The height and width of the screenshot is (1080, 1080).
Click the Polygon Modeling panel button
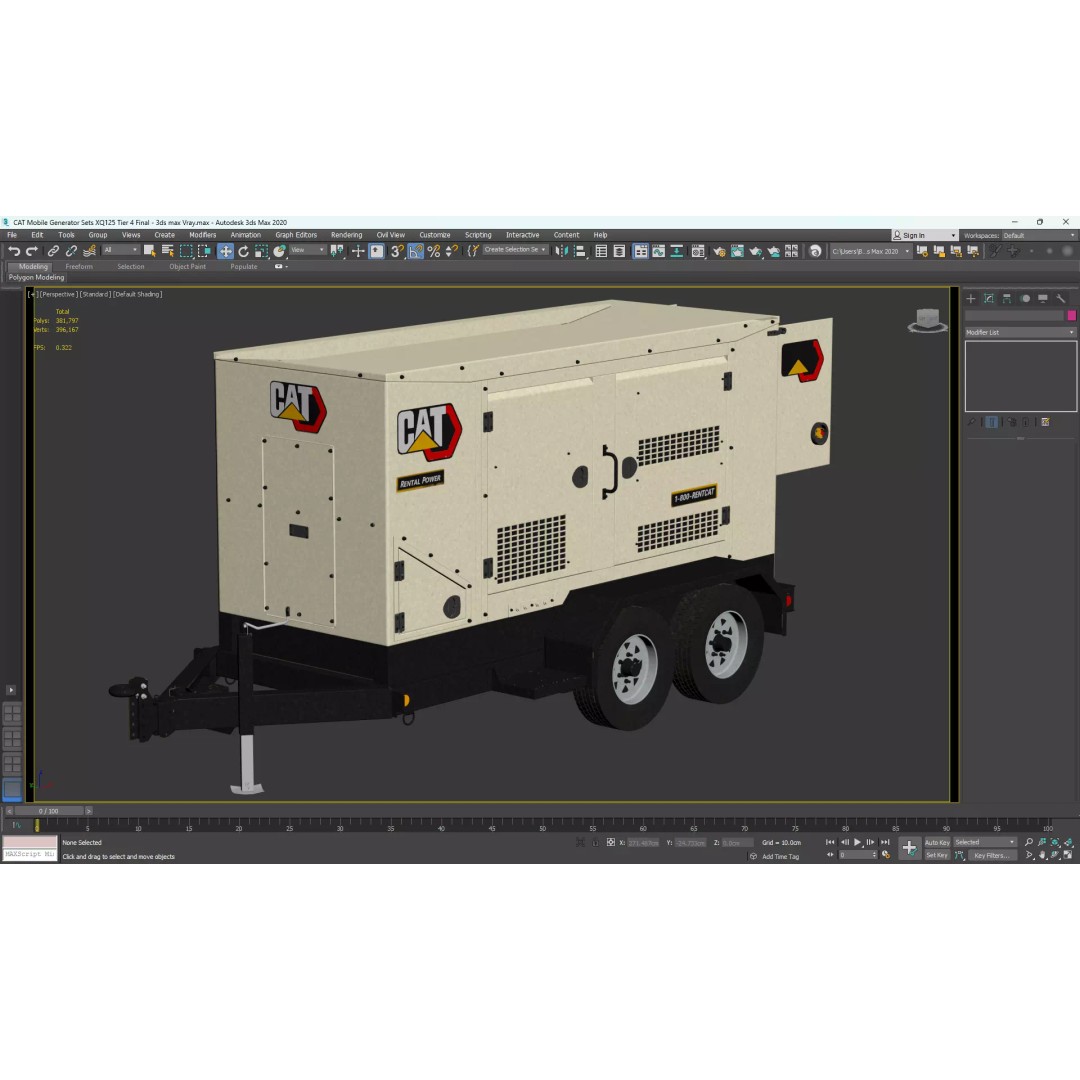[x=37, y=278]
